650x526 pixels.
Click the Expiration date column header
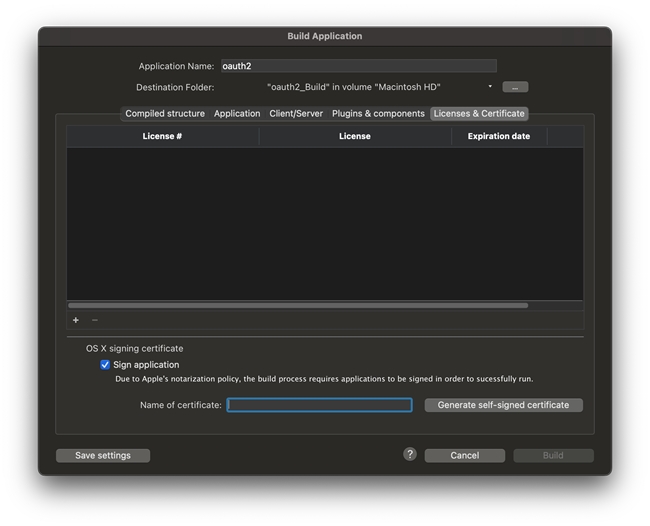498,136
